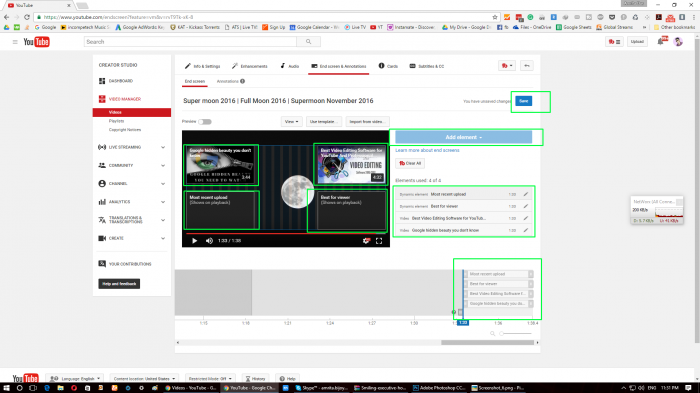The width and height of the screenshot is (700, 393).
Task: Open Playlists under Video Manager
Action: tap(117, 121)
